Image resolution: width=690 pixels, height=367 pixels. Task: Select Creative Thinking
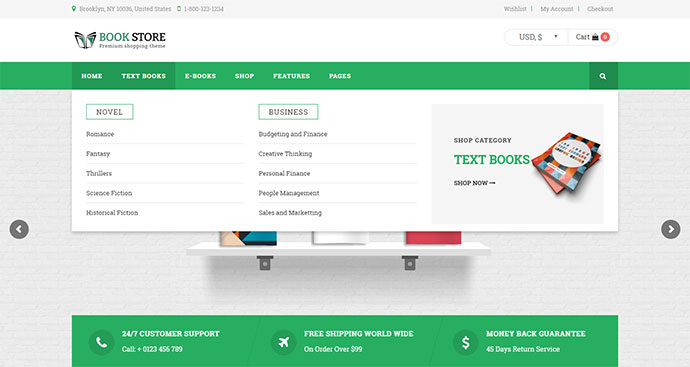pos(285,154)
